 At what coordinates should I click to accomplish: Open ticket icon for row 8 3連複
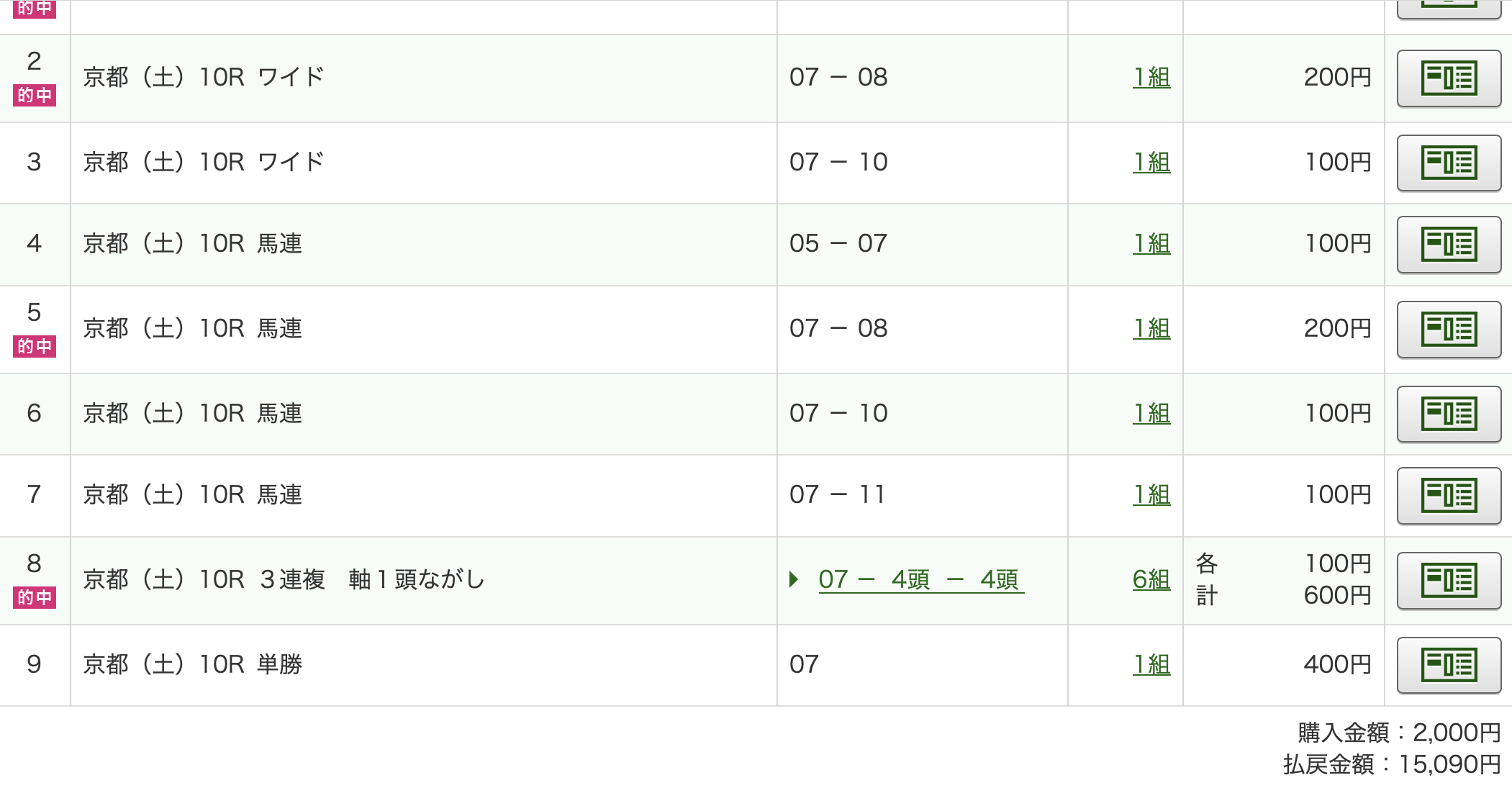coord(1449,581)
